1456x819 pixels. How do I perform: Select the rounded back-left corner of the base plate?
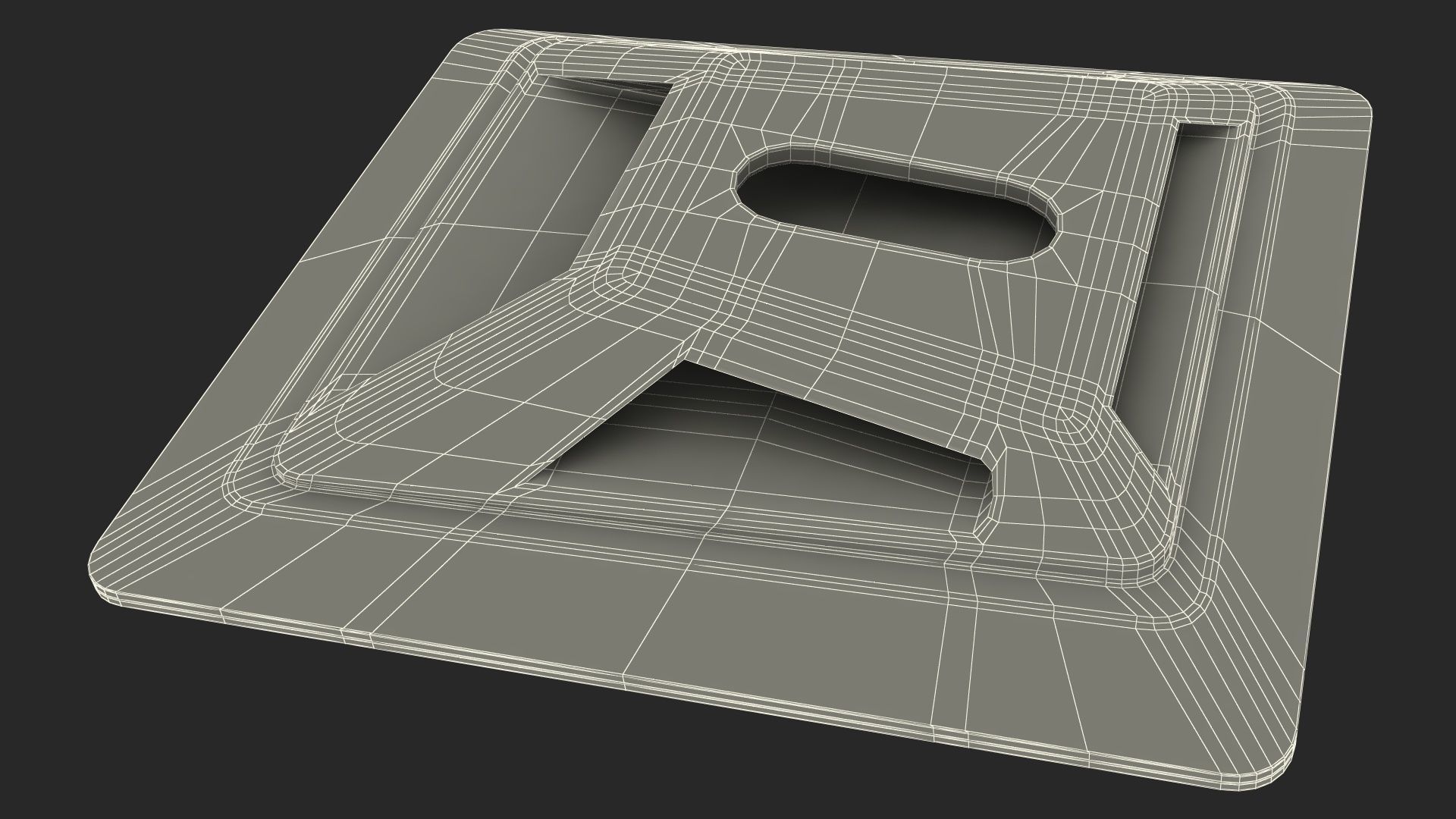(470, 45)
